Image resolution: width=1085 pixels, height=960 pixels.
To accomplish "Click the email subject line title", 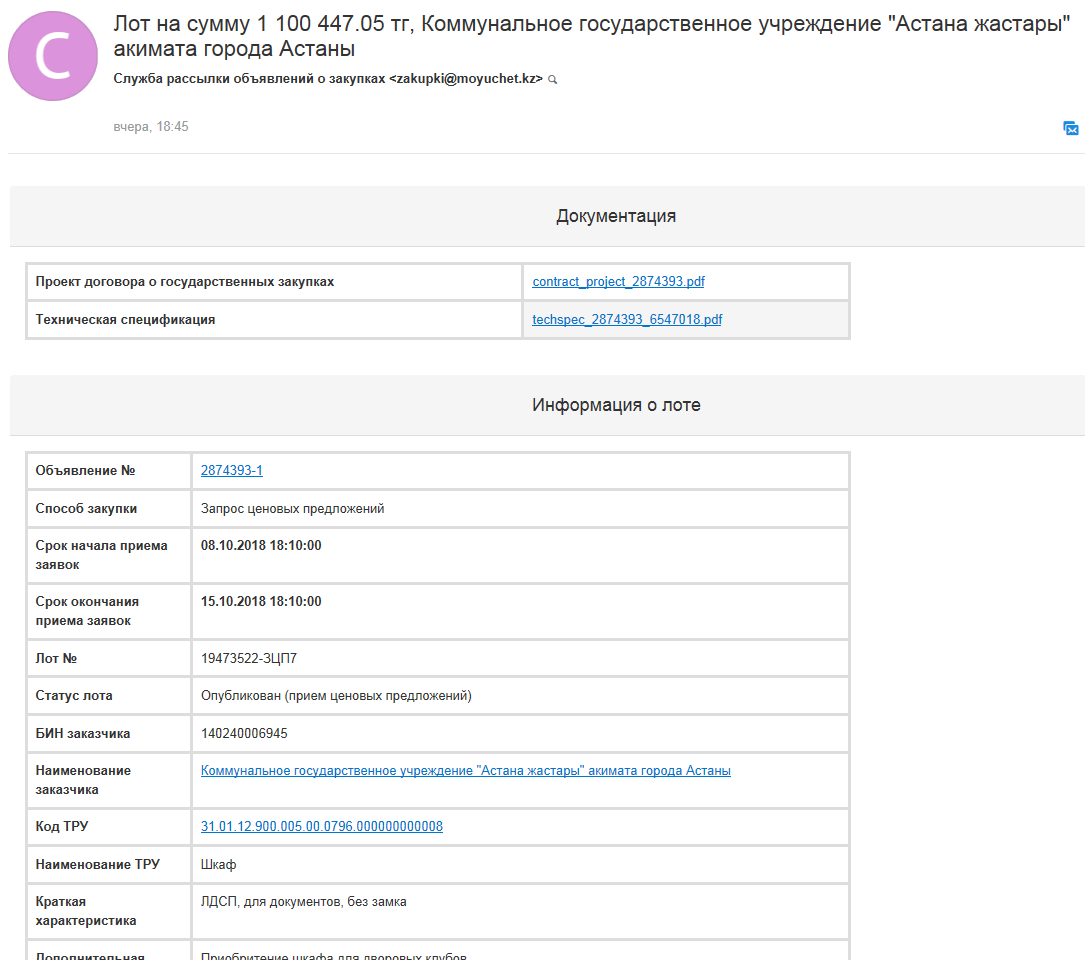I will (x=592, y=36).
